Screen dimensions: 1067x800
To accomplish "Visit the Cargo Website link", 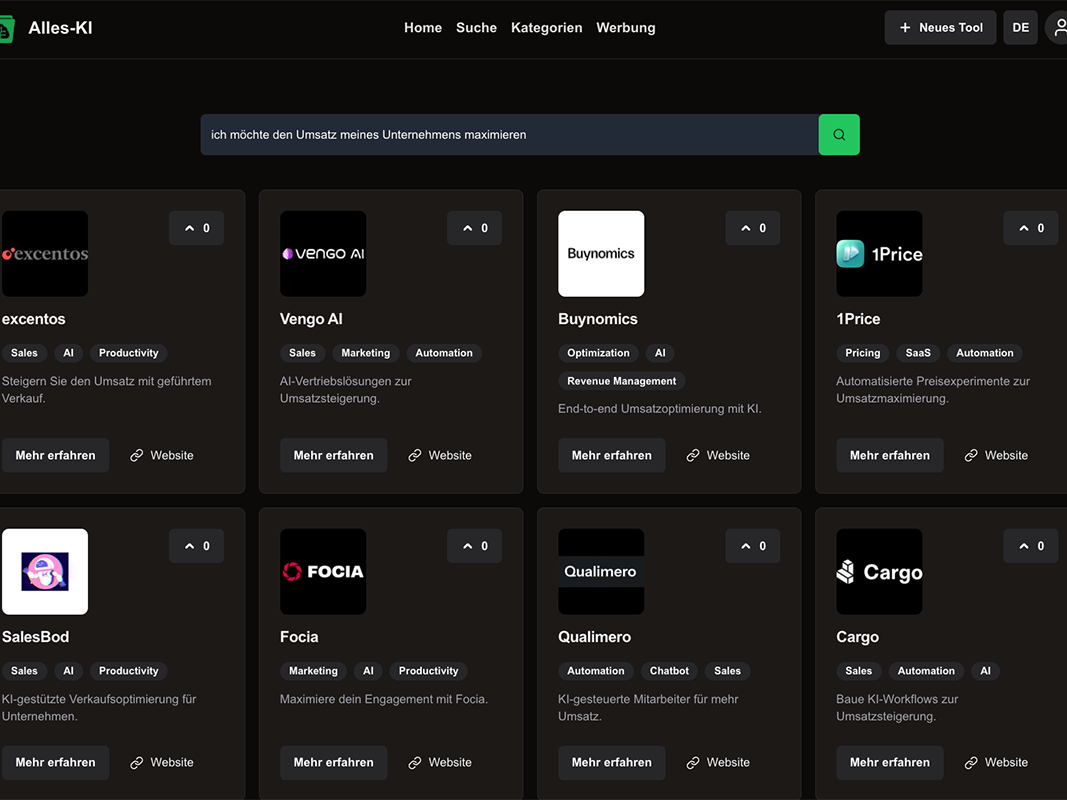I will [x=996, y=763].
